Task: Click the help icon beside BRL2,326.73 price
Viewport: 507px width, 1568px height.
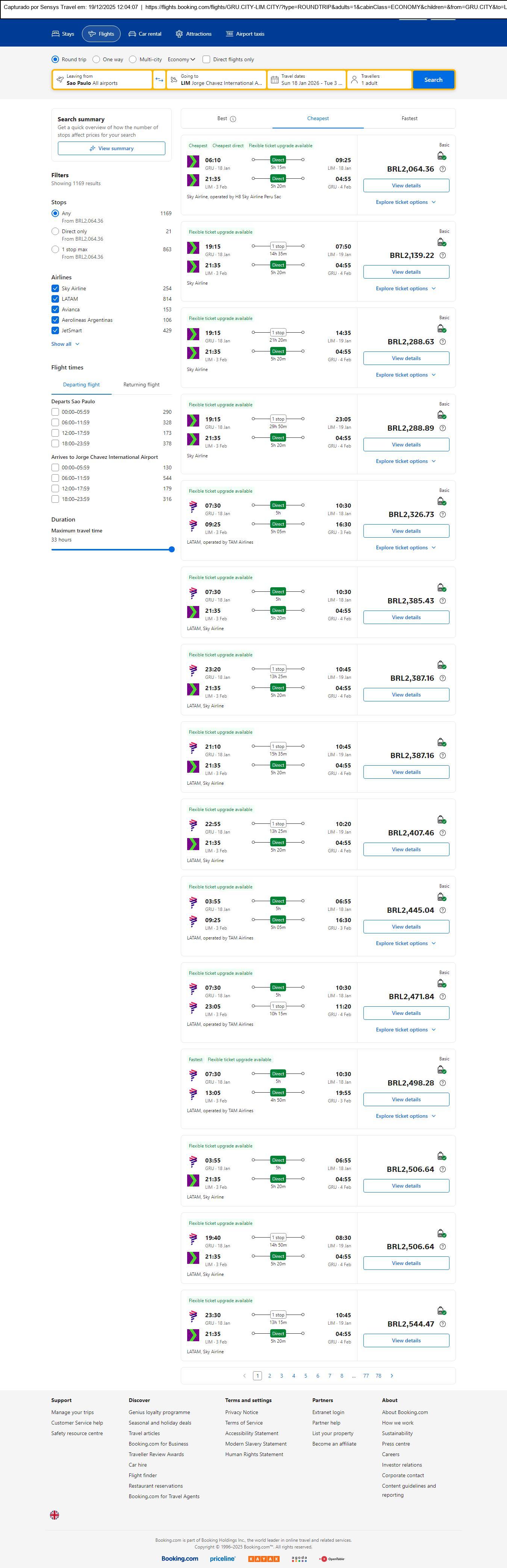Action: pos(442,514)
